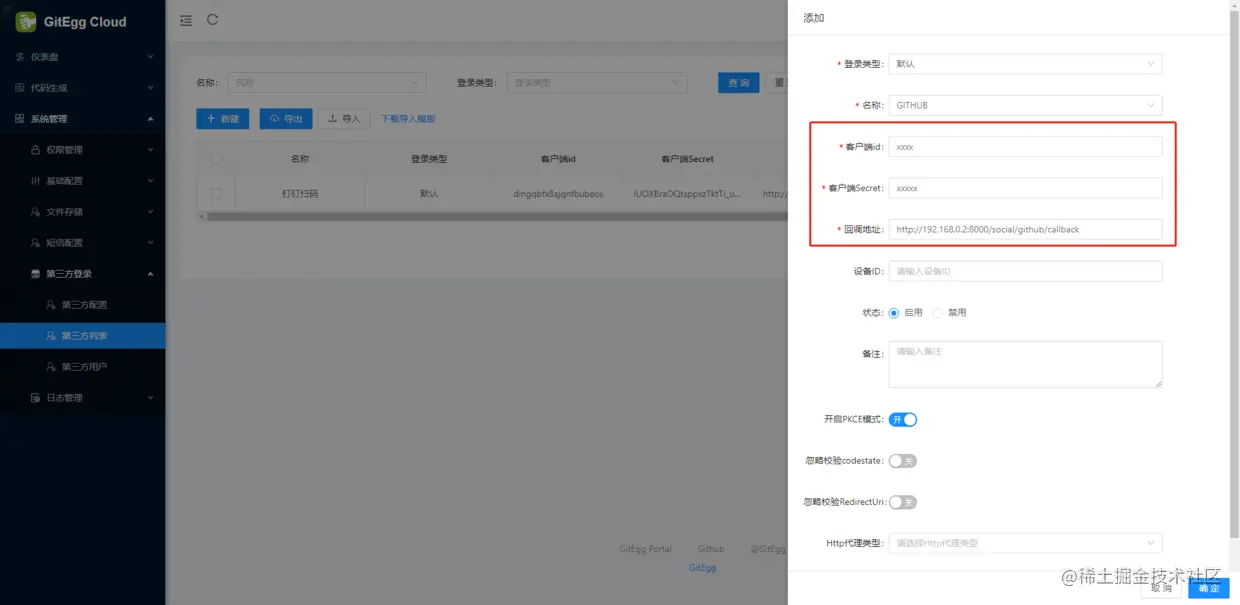This screenshot has width=1240, height=605.
Task: Expand the 短信配置 menu chevron
Action: (151, 243)
